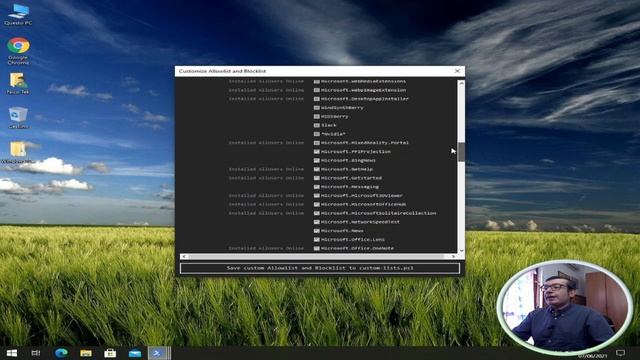Screen dimensions: 640x360
Task: Uncheck Microsoft.MicrosoftSolitaireCollection
Action: [316, 213]
